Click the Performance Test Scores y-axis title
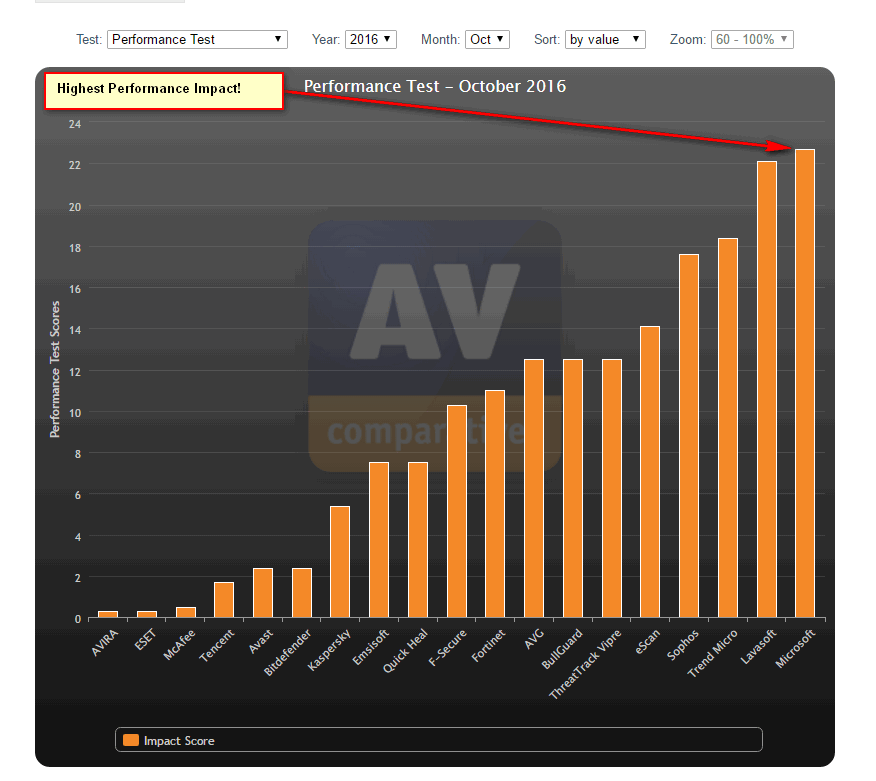 [54, 369]
